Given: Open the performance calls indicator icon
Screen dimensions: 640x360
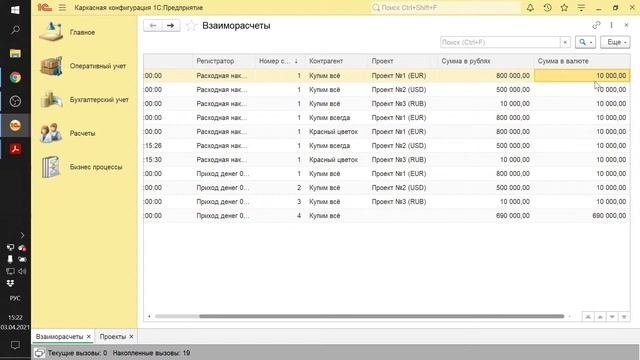Looking at the screenshot, I should click(40, 353).
